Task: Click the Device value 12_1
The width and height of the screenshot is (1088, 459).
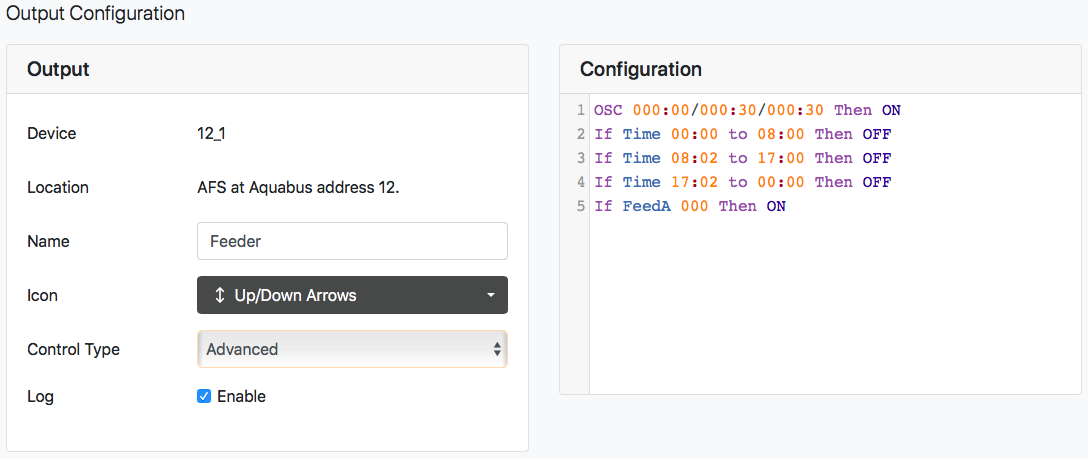Action: point(212,134)
